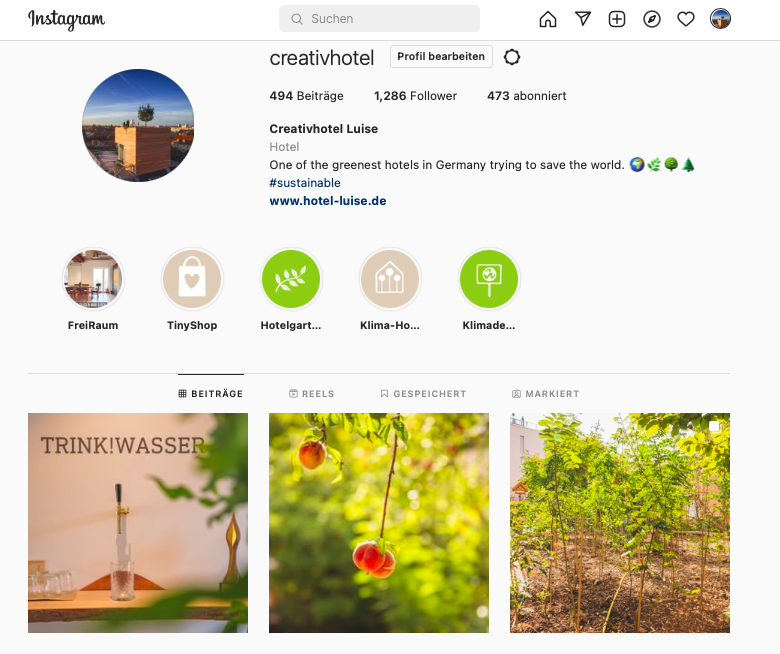Open the profile avatar menu in navbar
The image size is (780, 654).
pyautogui.click(x=720, y=19)
